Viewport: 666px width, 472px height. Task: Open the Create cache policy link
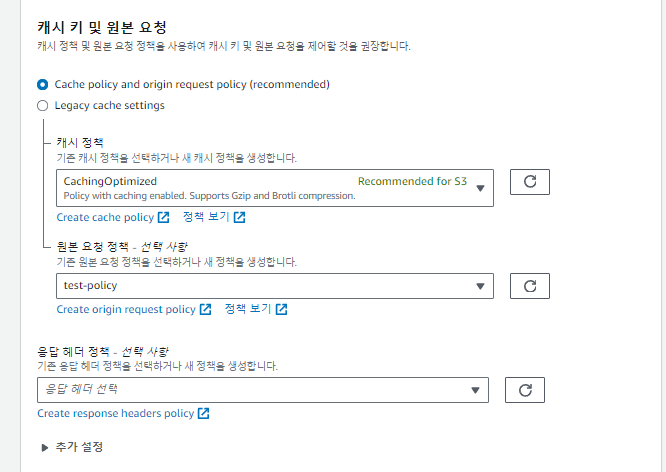(x=105, y=218)
